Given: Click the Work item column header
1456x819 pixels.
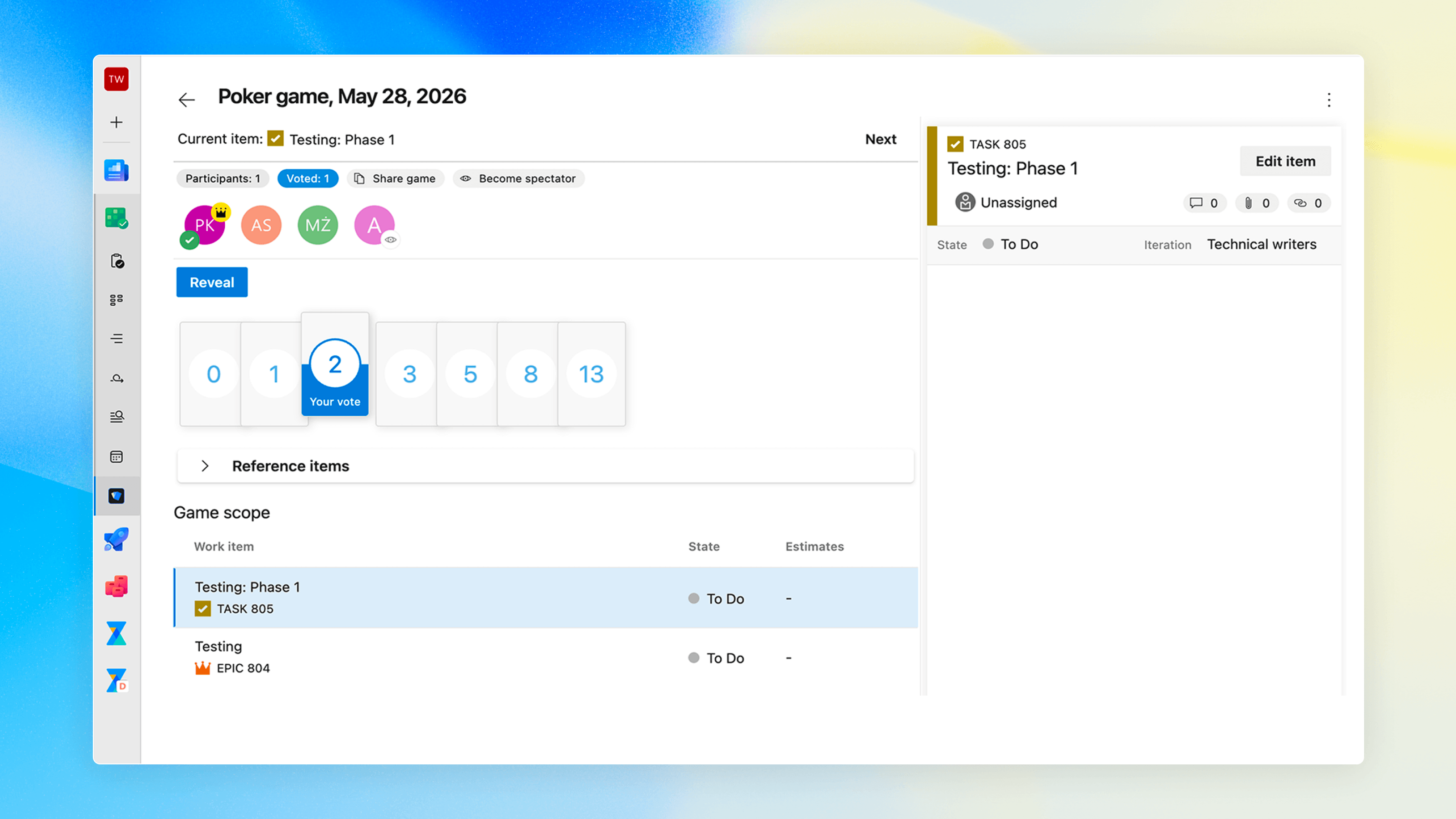Looking at the screenshot, I should tap(224, 546).
